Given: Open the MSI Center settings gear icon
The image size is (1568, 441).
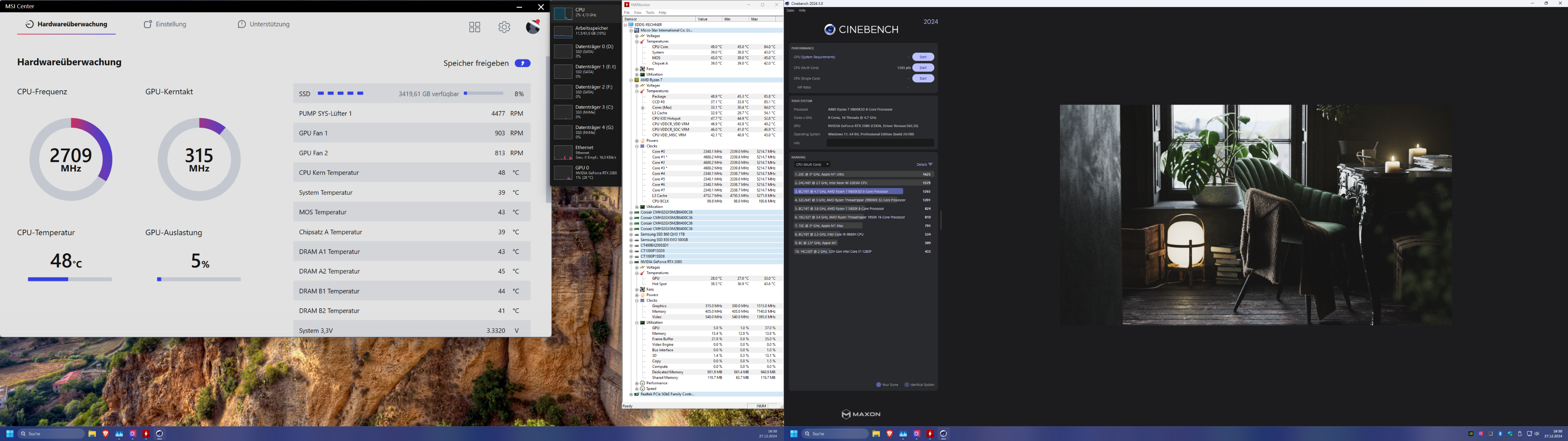Looking at the screenshot, I should click(504, 27).
